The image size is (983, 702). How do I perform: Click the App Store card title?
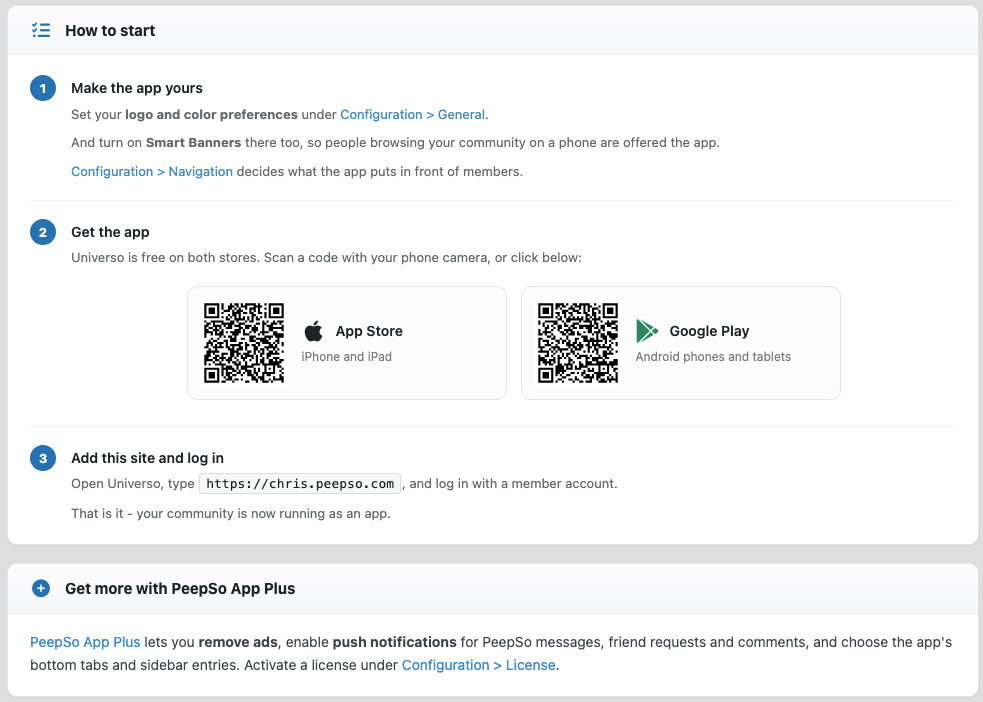click(369, 331)
